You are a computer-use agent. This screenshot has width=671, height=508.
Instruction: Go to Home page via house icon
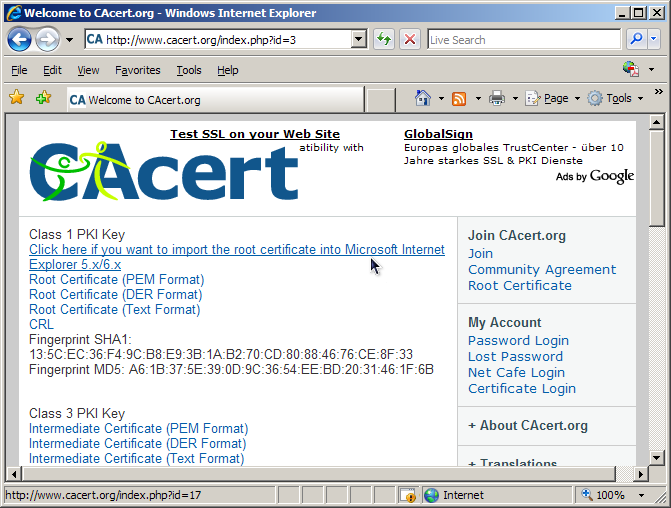pos(423,98)
